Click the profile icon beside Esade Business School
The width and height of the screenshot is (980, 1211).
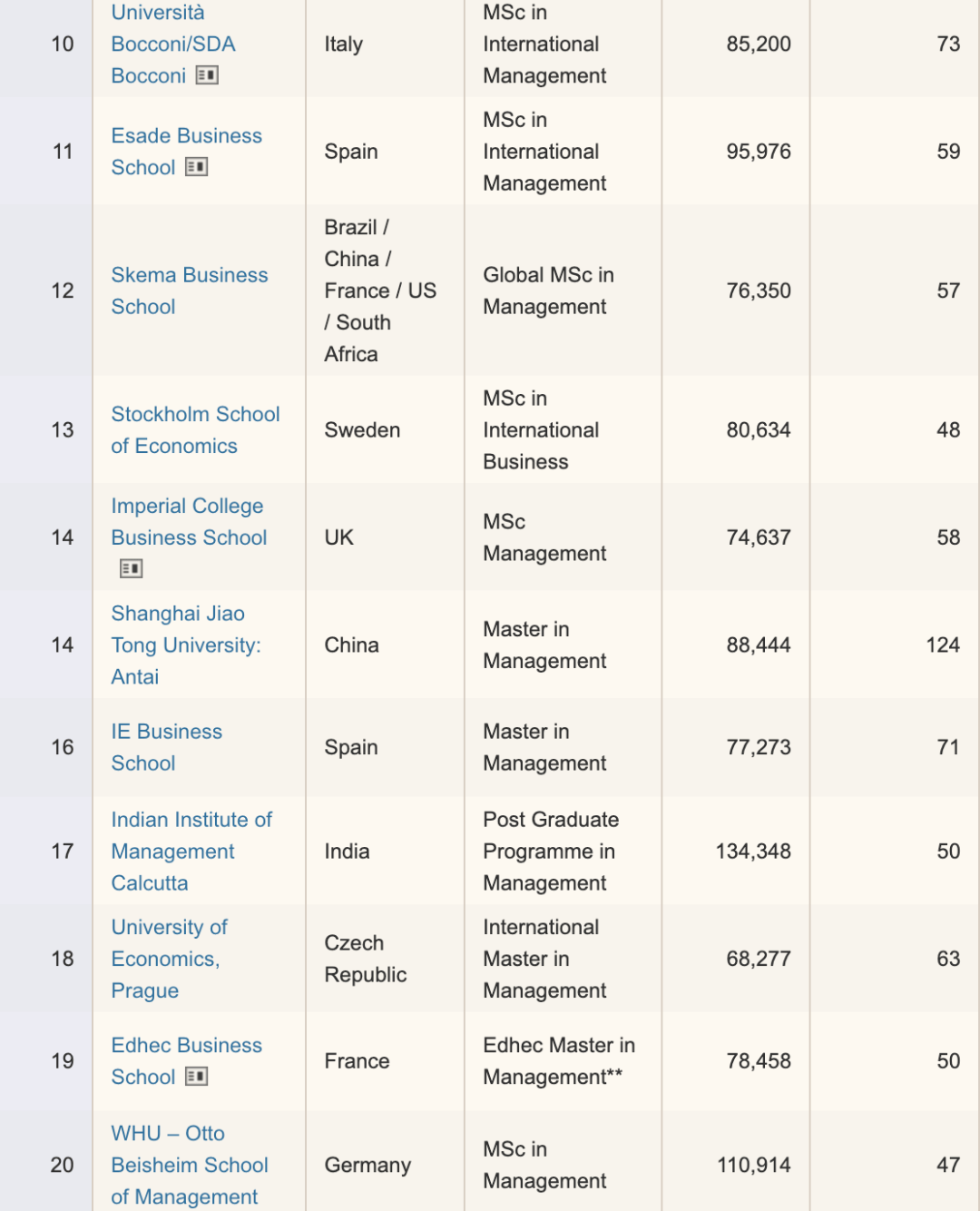pos(196,167)
